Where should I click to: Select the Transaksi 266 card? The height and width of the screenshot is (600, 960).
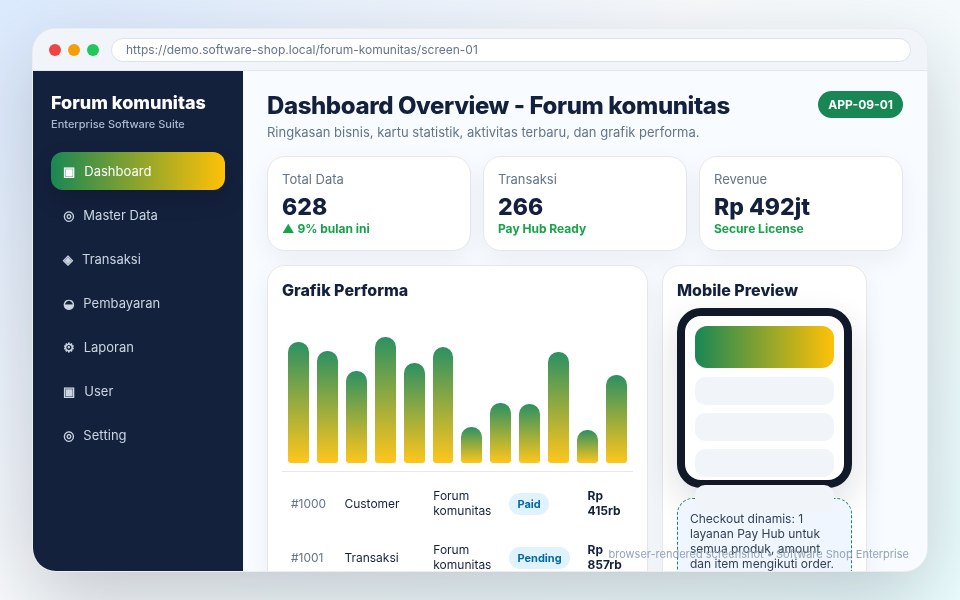pos(585,203)
